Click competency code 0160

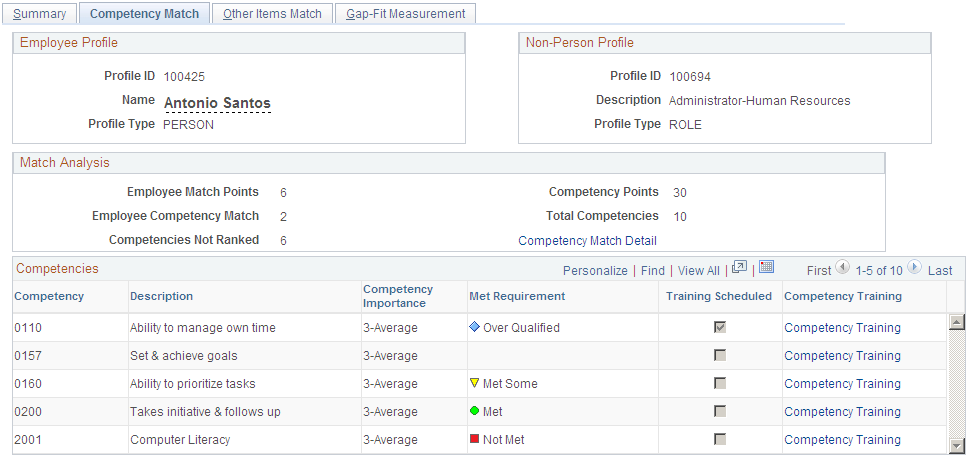[28, 383]
